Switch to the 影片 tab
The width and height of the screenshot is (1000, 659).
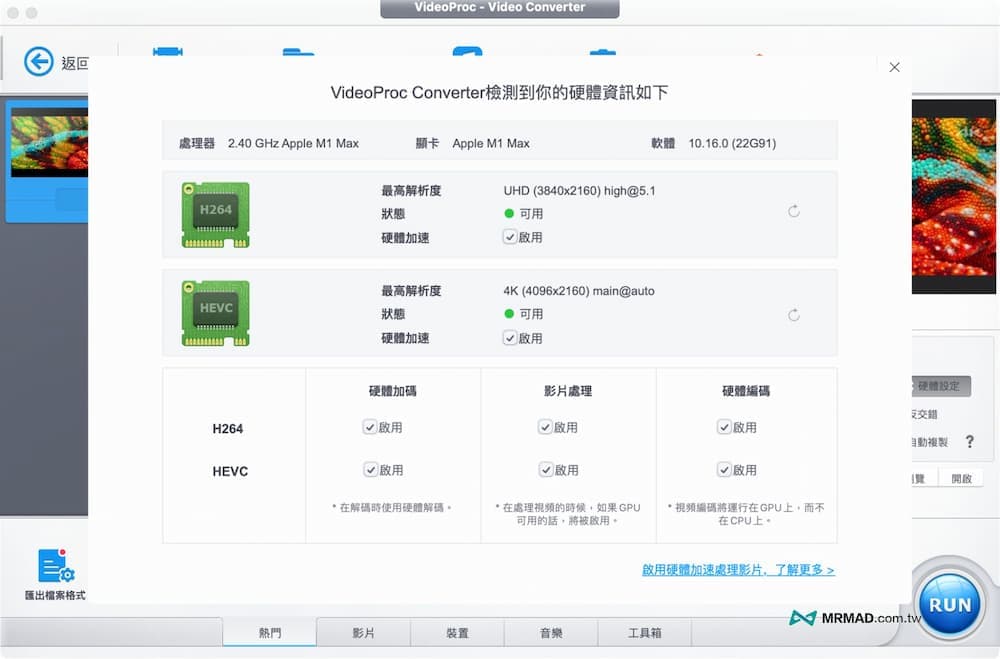click(x=363, y=632)
